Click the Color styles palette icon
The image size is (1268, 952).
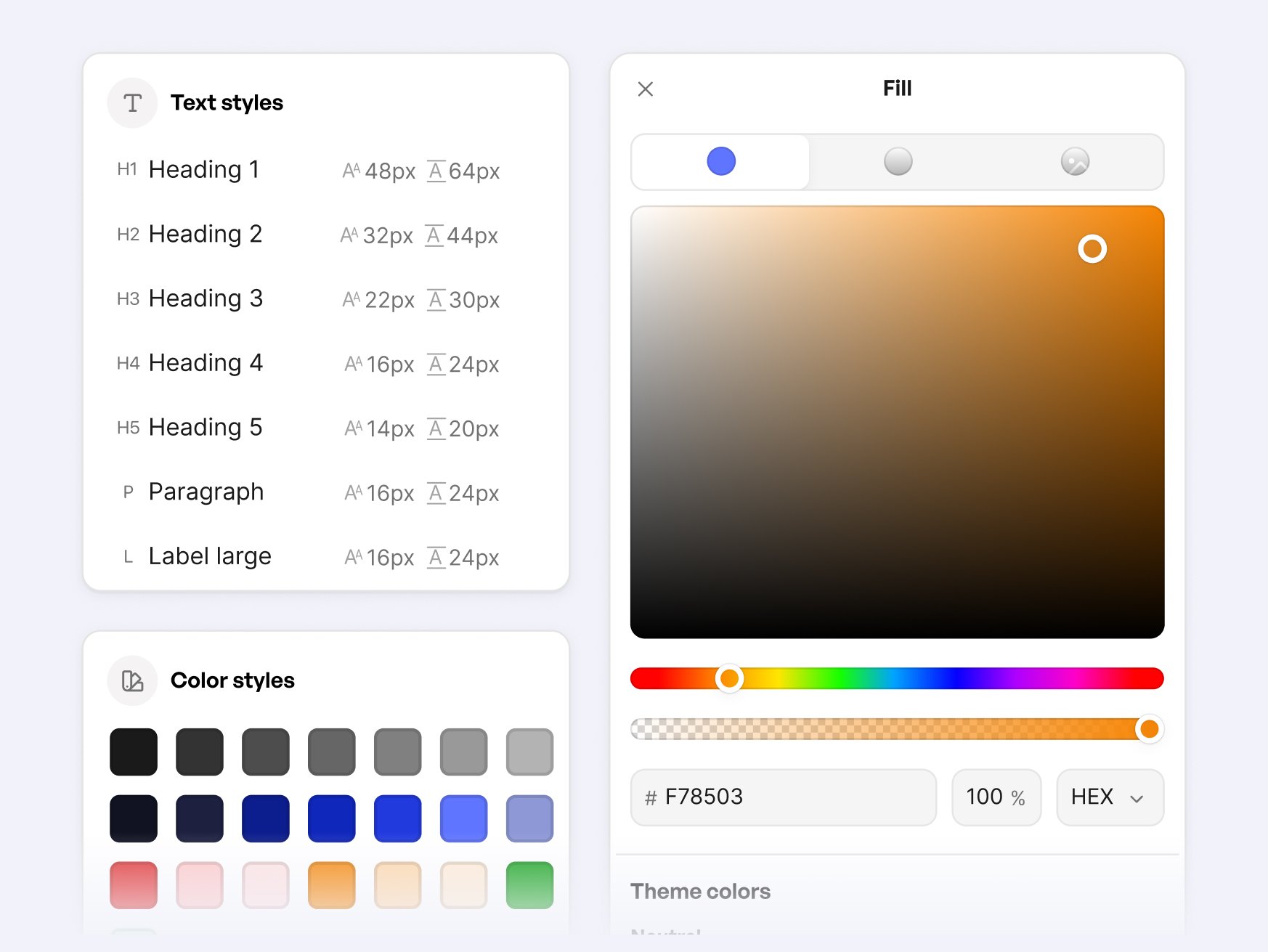click(132, 681)
